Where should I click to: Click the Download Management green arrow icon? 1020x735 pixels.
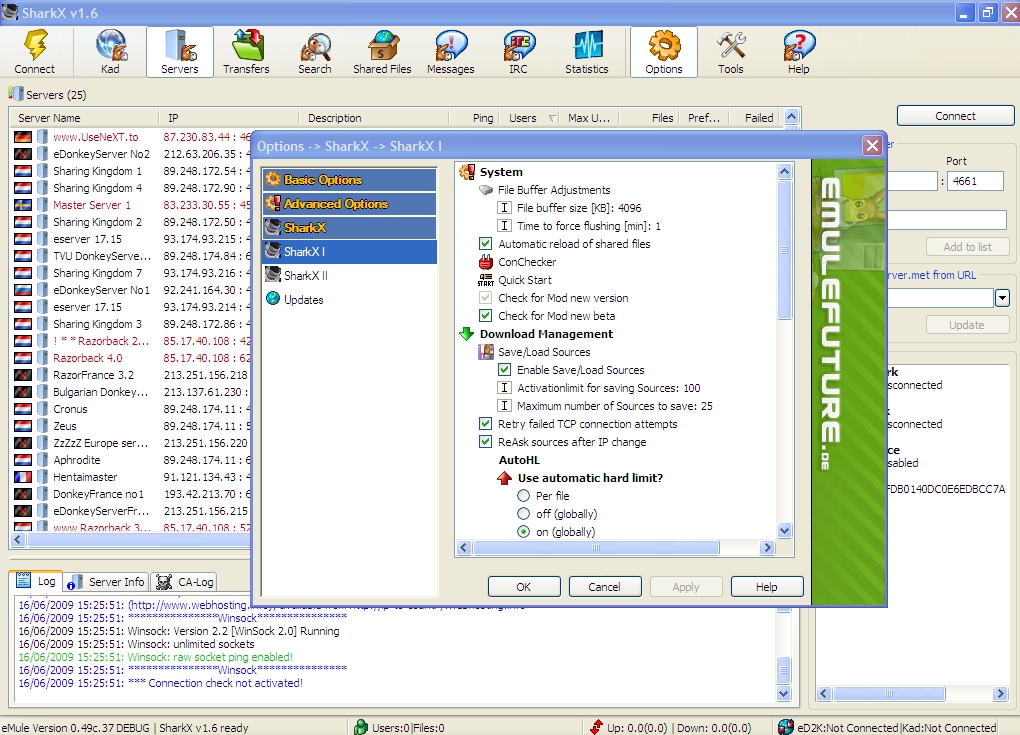click(466, 334)
